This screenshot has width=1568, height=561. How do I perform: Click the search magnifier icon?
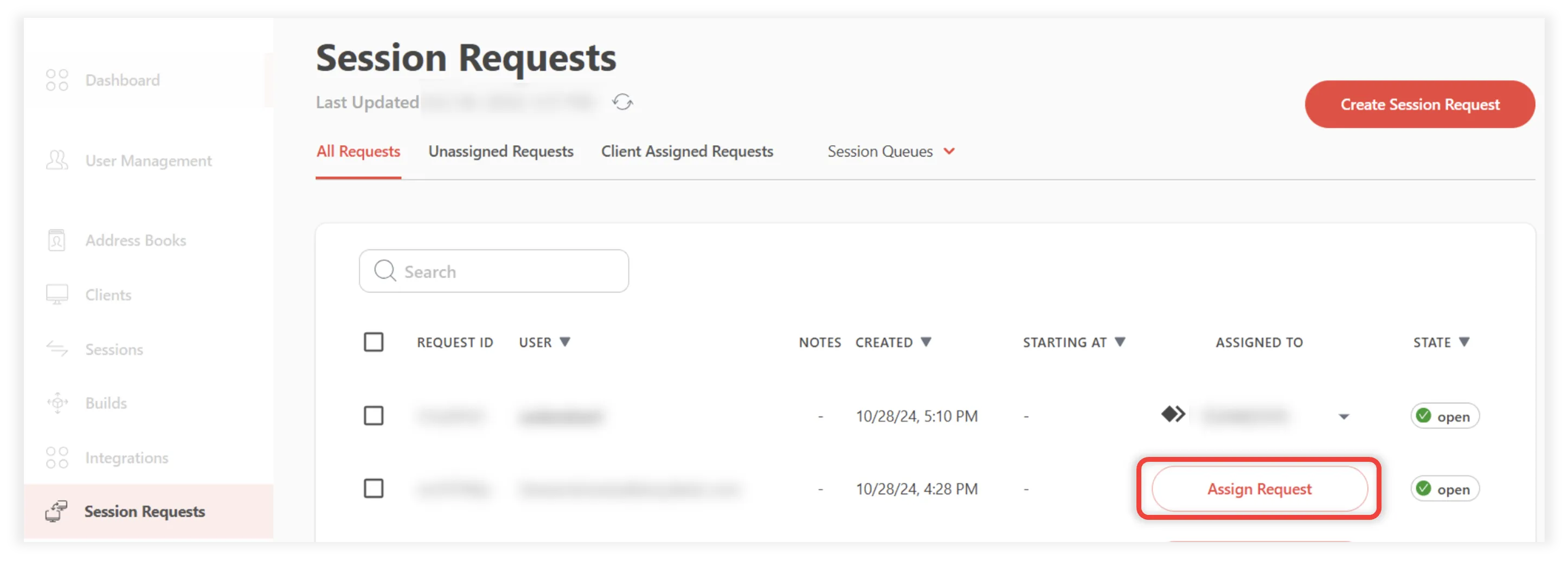pos(385,271)
